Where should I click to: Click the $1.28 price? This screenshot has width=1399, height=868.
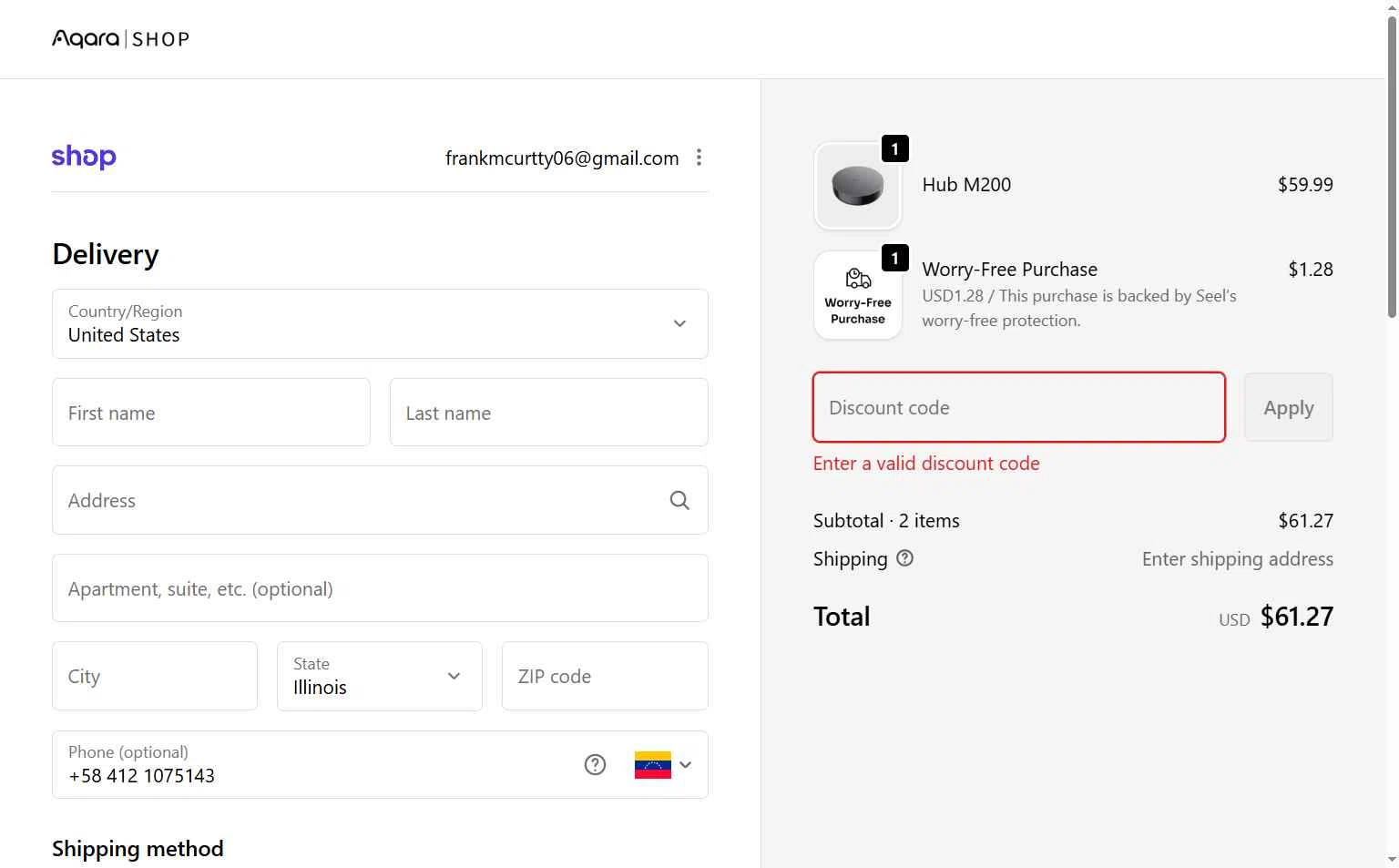tap(1311, 270)
